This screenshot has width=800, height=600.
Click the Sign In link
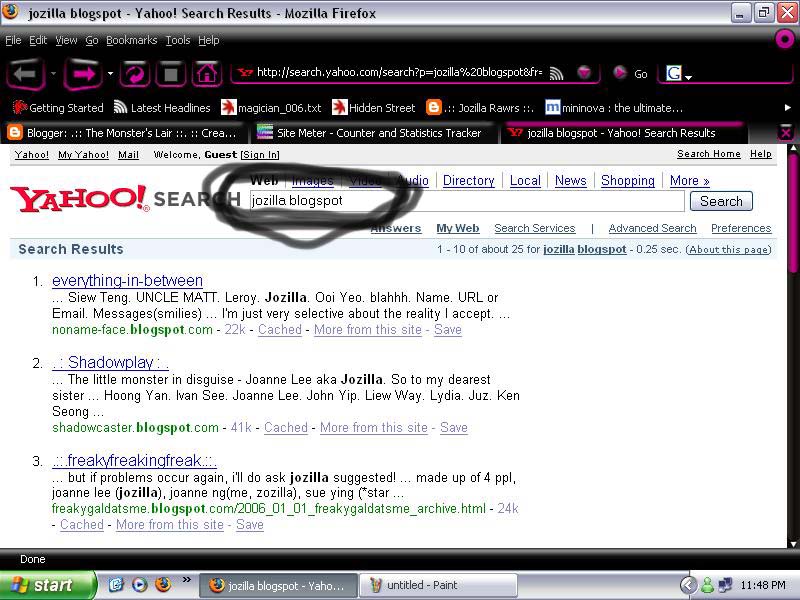[260, 155]
